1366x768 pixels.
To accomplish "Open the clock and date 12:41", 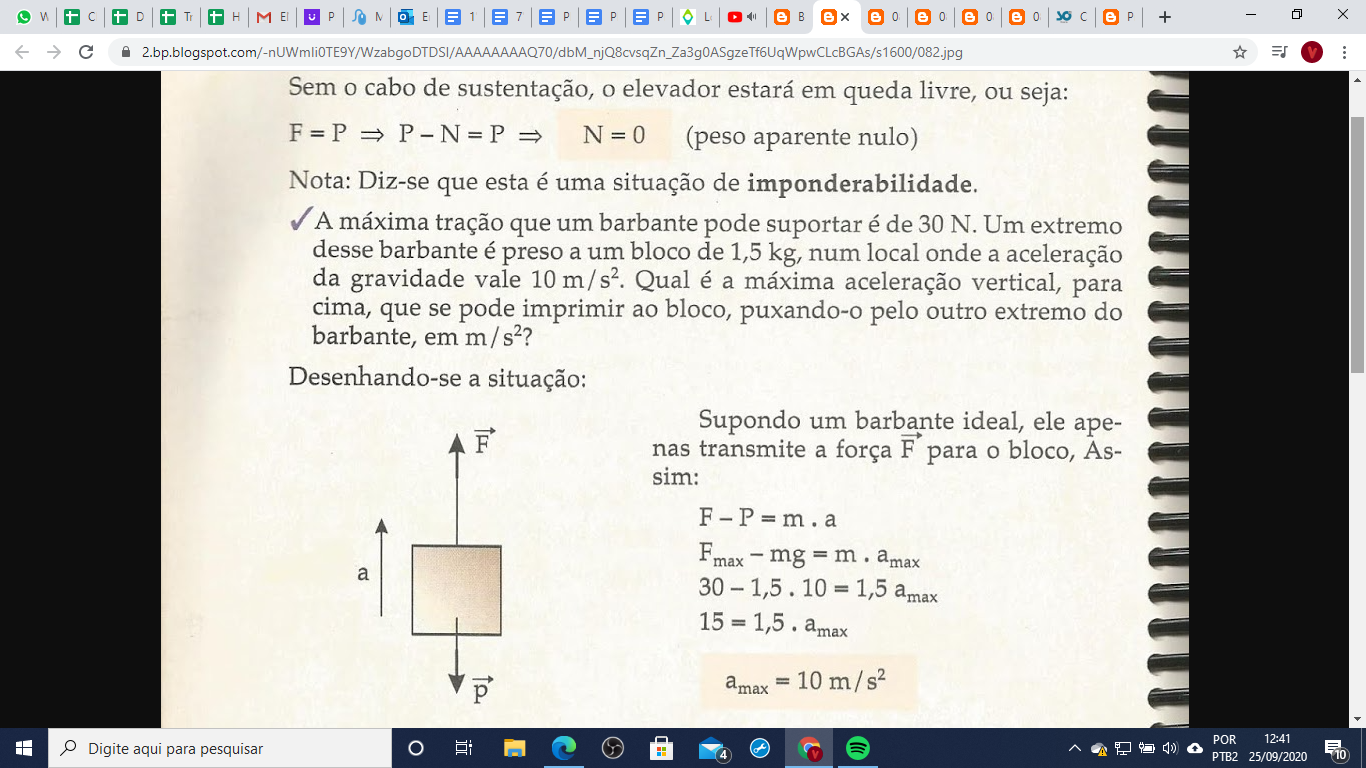I will click(x=1277, y=748).
